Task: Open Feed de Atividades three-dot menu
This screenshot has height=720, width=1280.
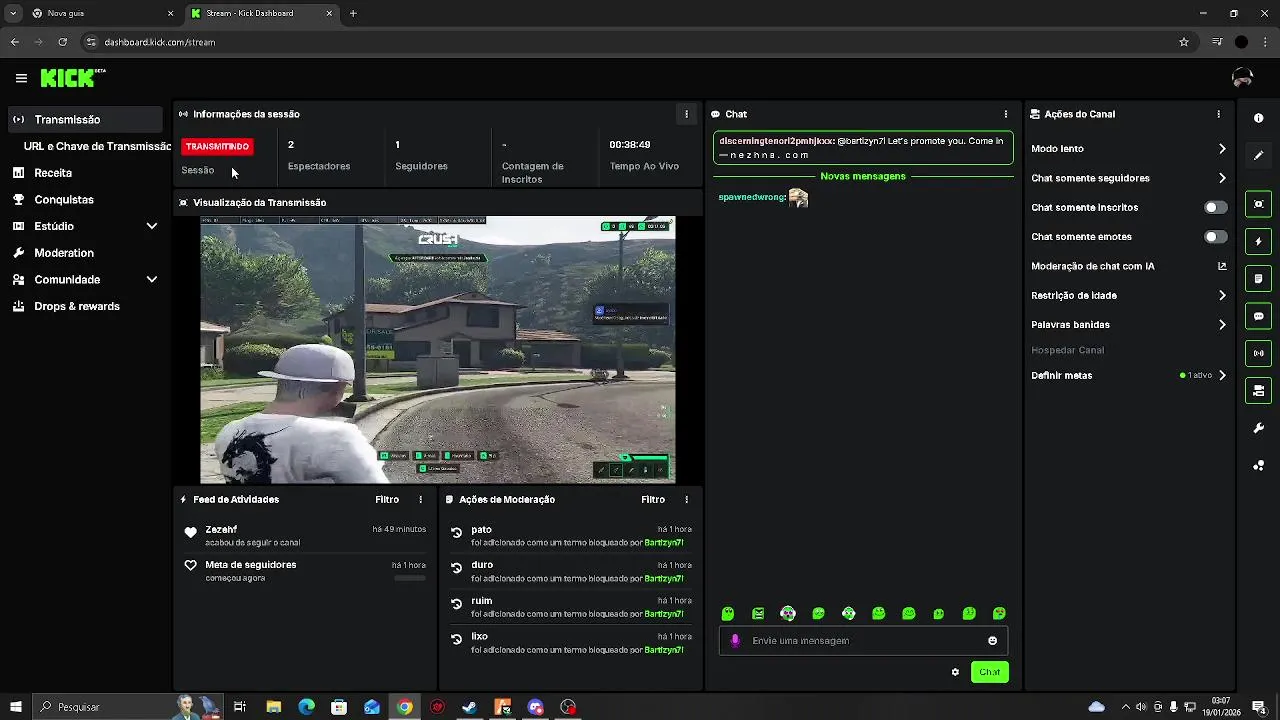Action: [420, 499]
